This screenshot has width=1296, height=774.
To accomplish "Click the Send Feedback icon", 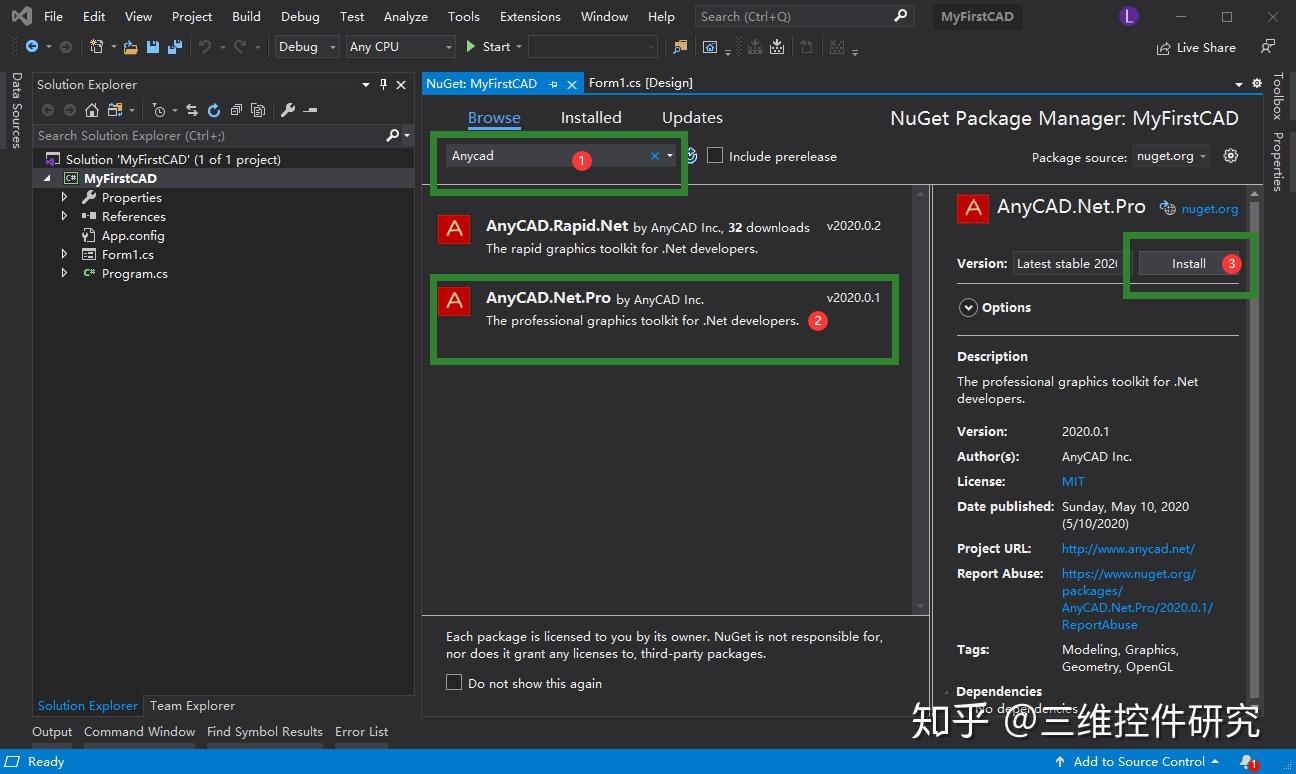I will click(1268, 47).
